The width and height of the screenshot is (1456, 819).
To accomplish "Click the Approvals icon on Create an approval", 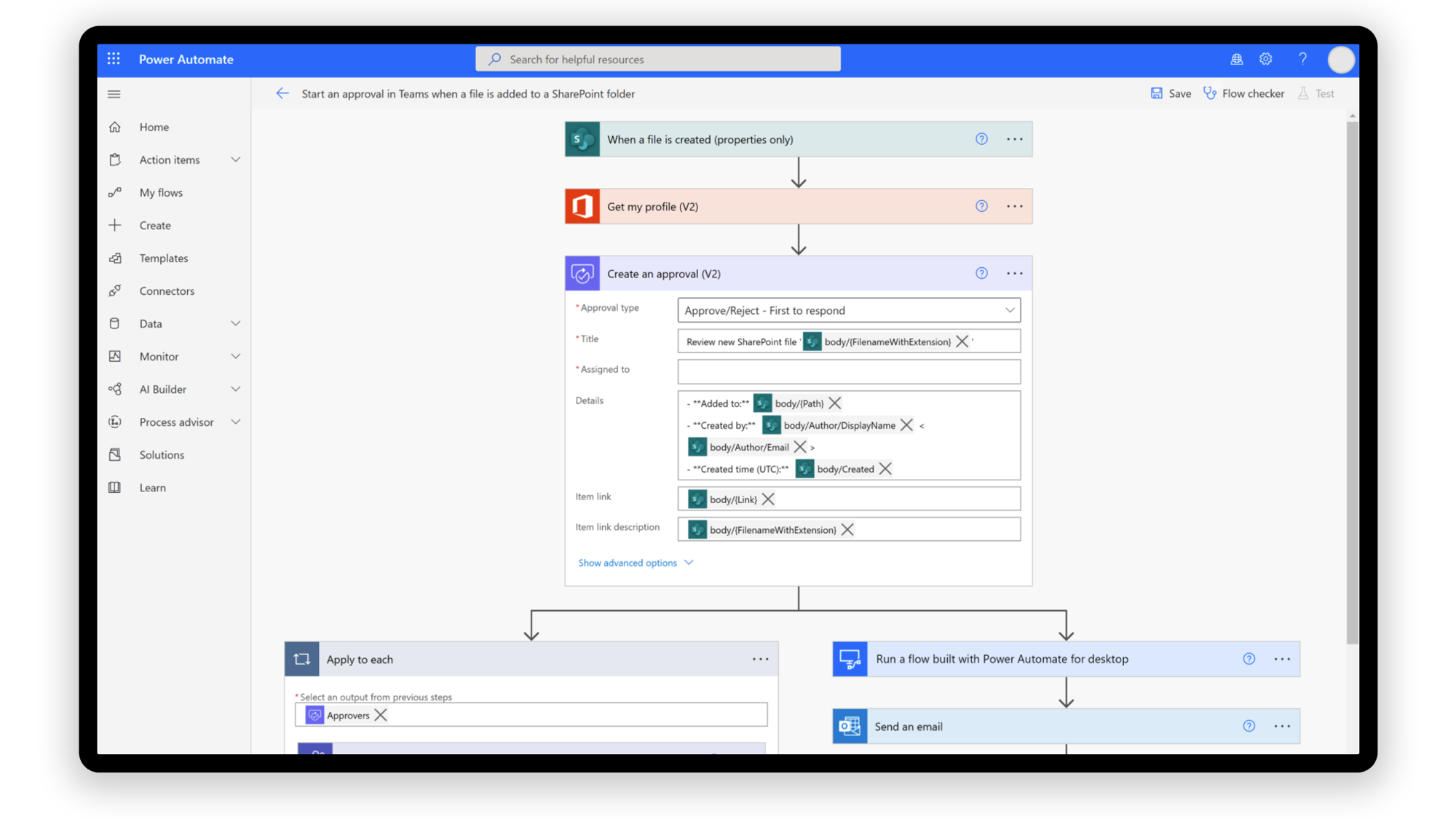I will tap(582, 273).
